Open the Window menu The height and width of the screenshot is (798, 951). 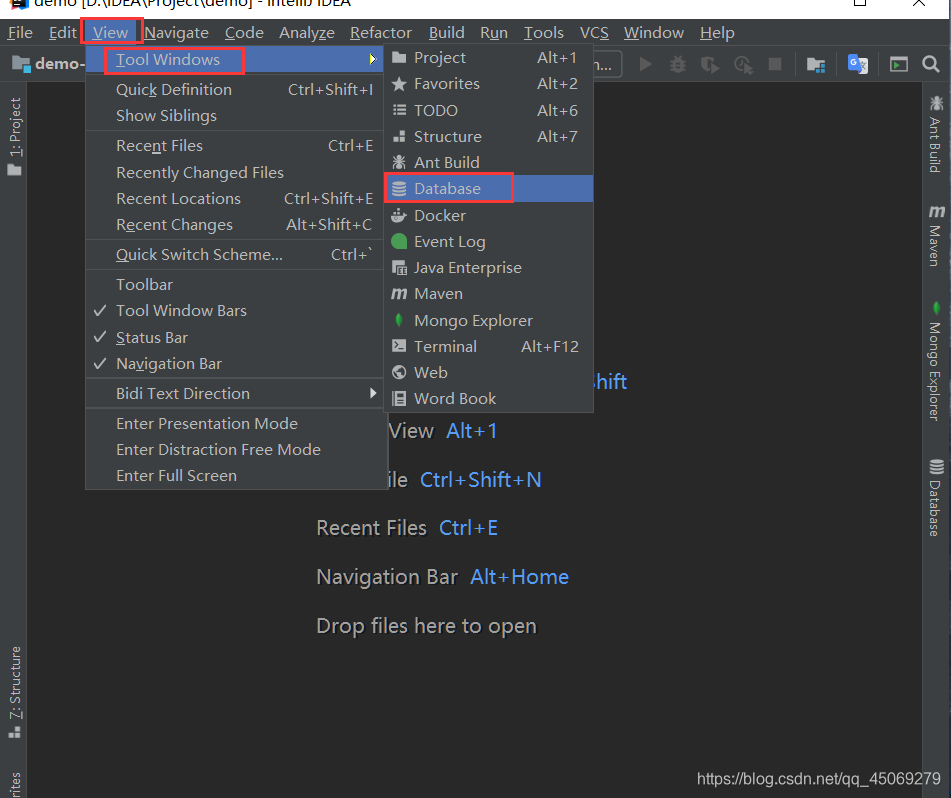(654, 33)
